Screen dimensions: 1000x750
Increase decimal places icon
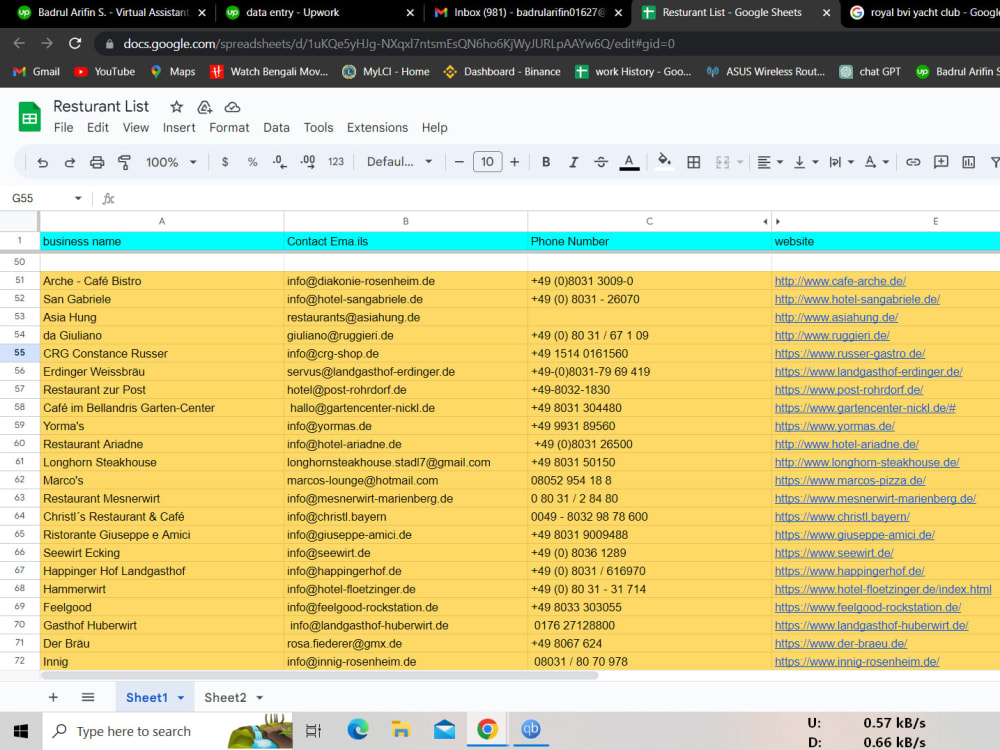point(307,162)
